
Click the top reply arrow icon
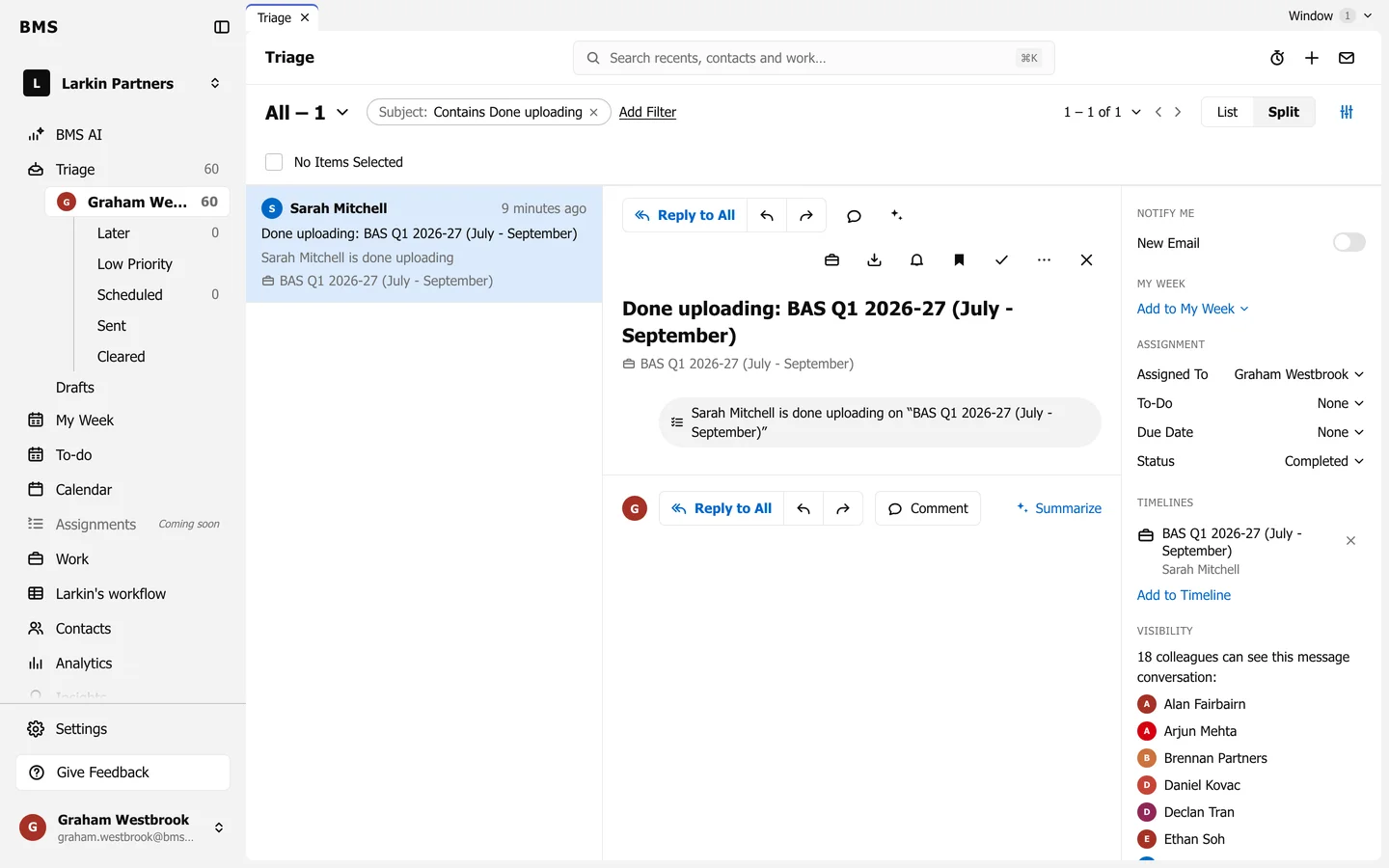(x=767, y=216)
